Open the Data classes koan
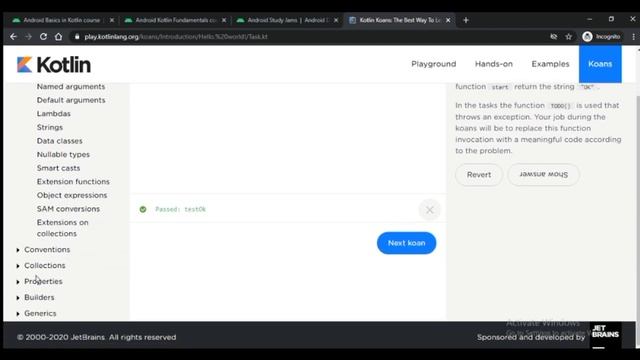This screenshot has height=360, width=640. [x=60, y=141]
